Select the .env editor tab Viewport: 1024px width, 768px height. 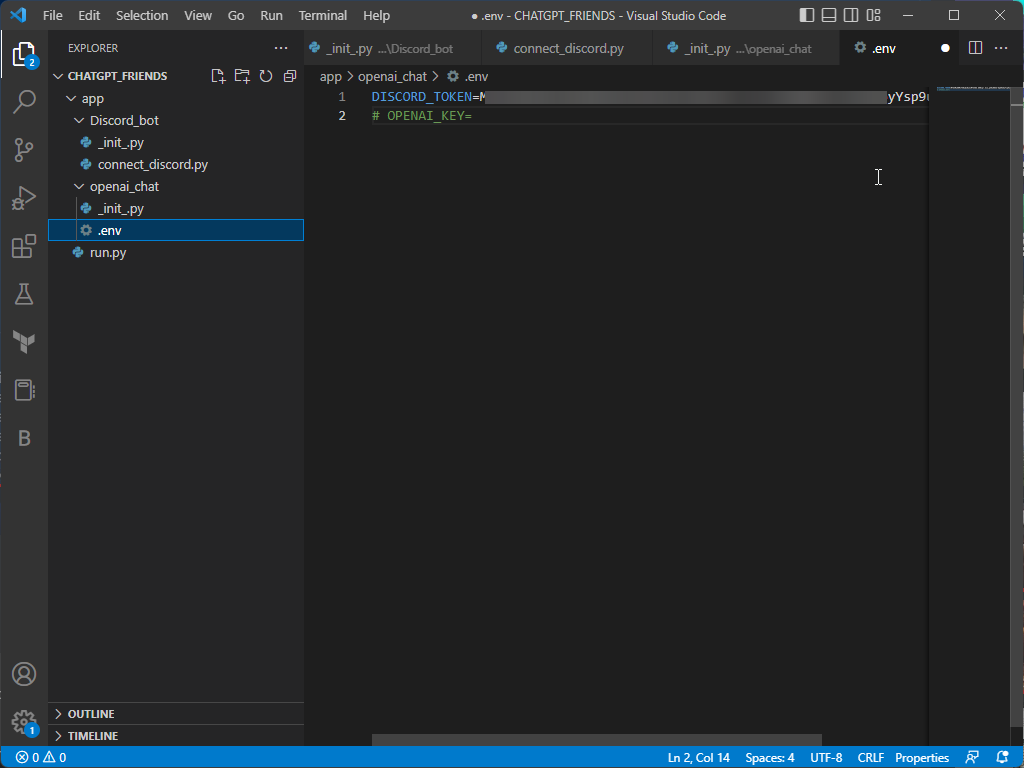click(x=899, y=48)
